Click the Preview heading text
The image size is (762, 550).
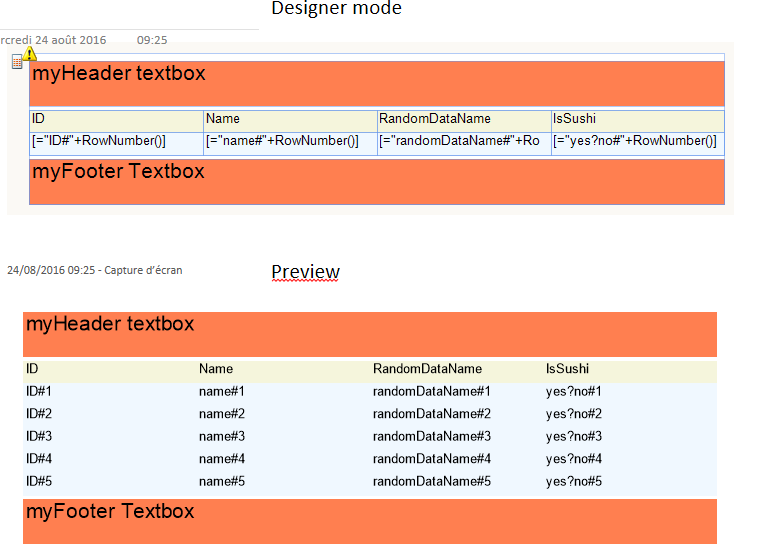[x=305, y=272]
